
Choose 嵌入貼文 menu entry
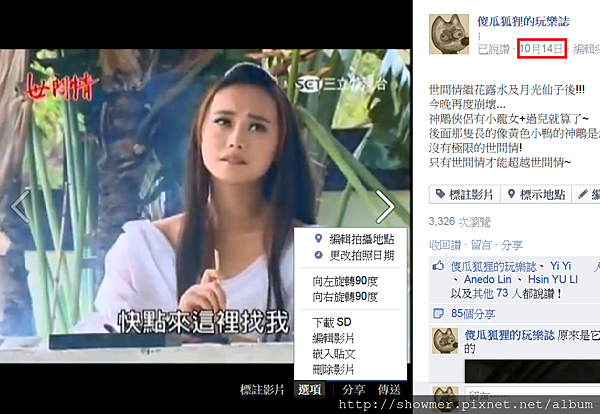334,354
